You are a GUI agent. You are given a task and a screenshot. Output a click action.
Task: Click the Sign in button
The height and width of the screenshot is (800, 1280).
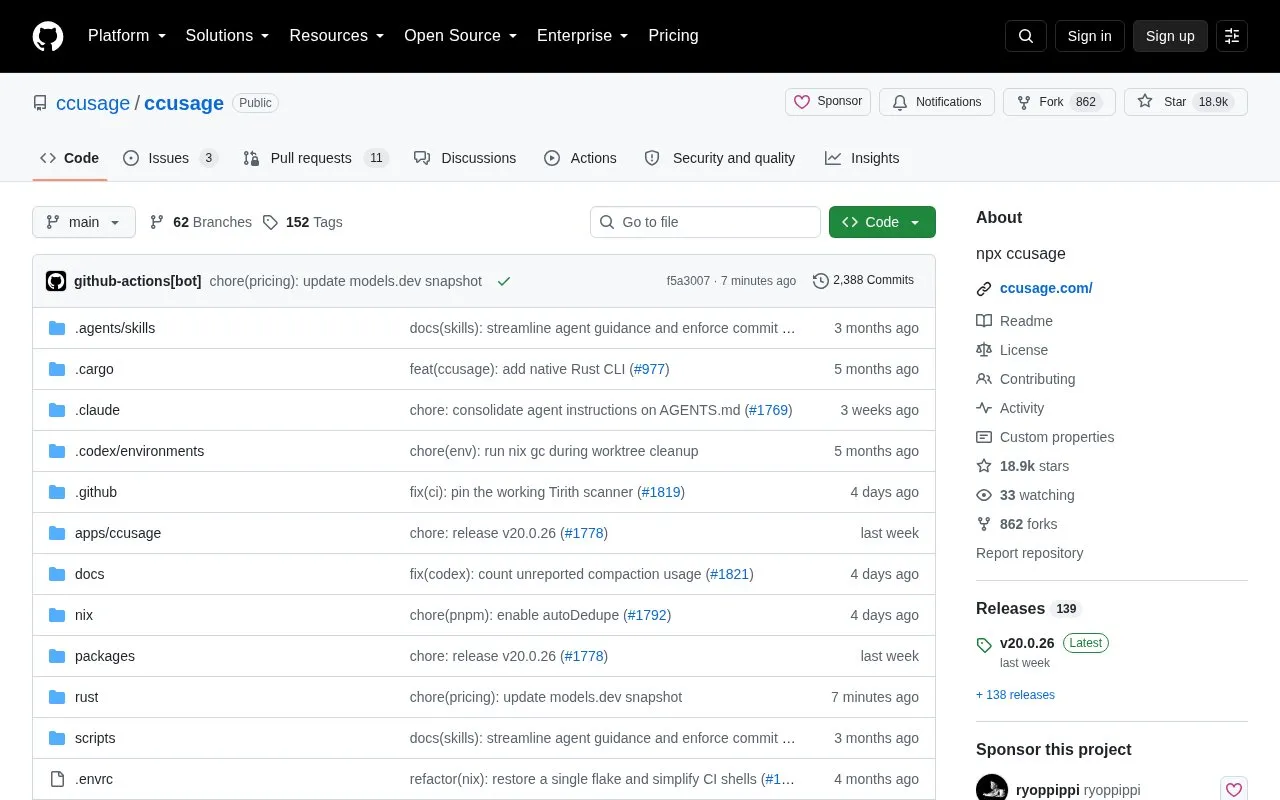click(x=1089, y=36)
